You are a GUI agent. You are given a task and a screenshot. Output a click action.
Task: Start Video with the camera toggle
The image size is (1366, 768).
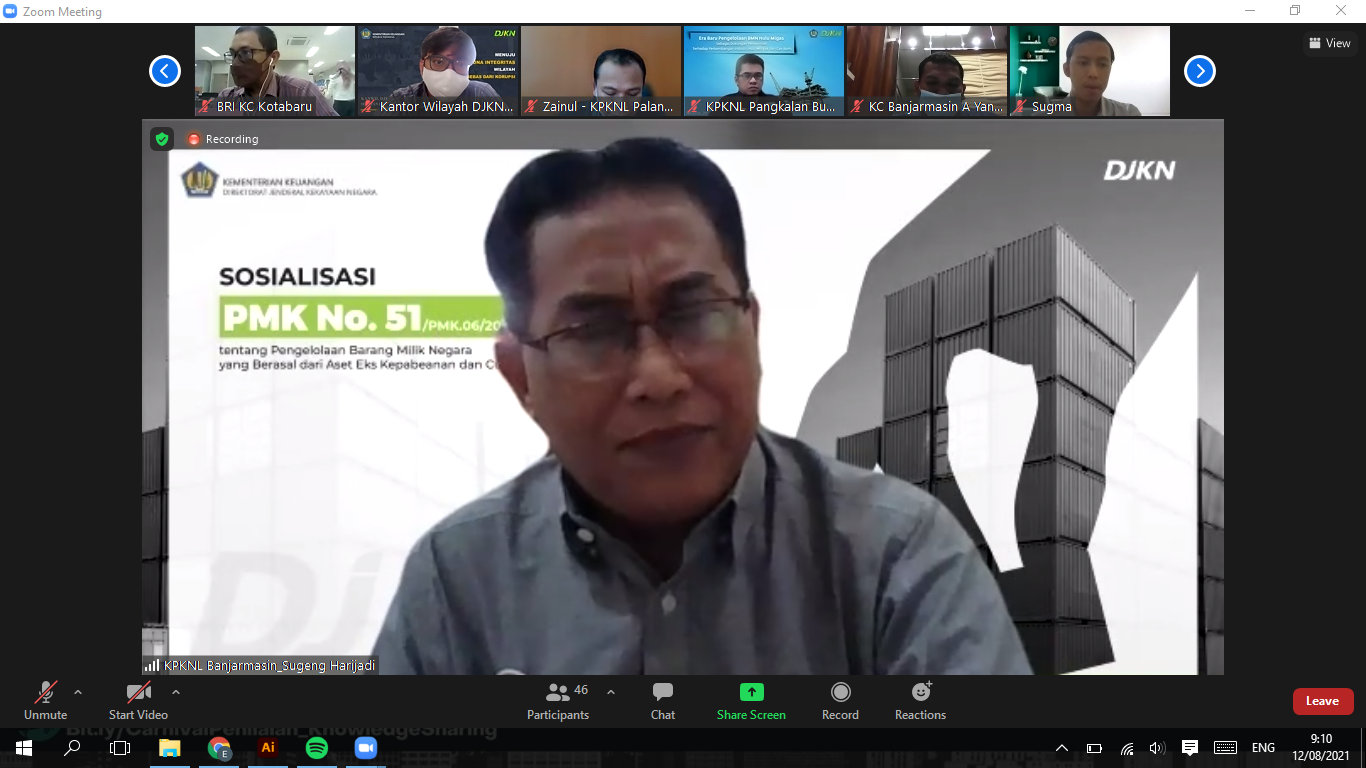(138, 700)
